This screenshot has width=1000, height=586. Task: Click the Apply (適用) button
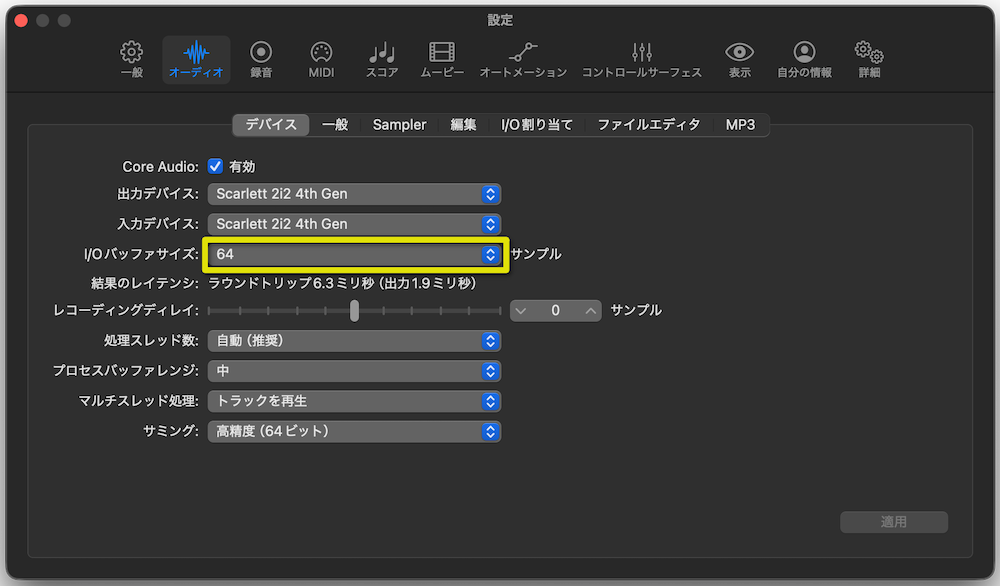(893, 521)
